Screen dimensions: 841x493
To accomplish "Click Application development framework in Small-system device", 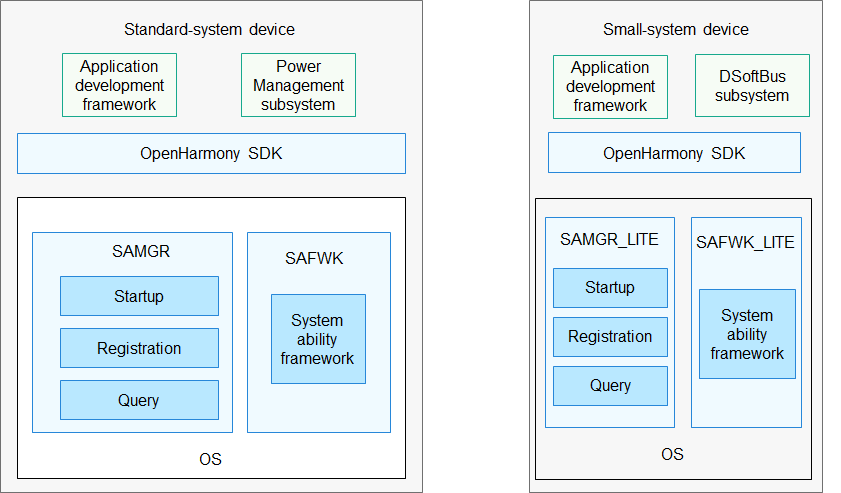I will click(610, 87).
